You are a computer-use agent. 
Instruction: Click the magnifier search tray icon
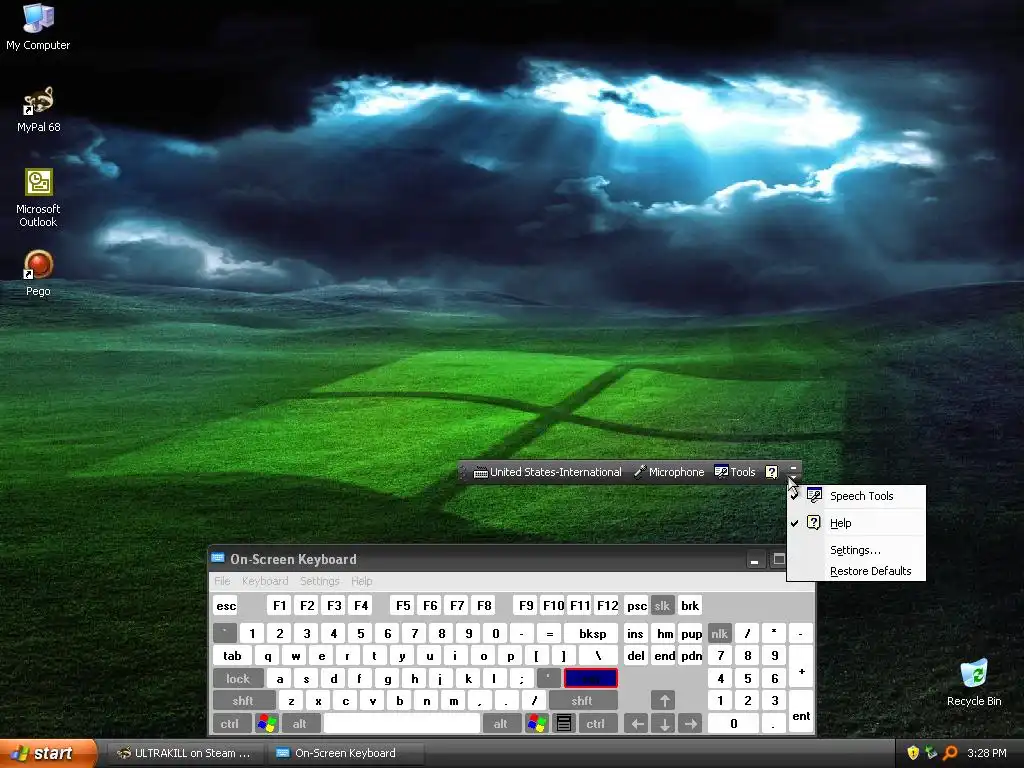coord(950,753)
